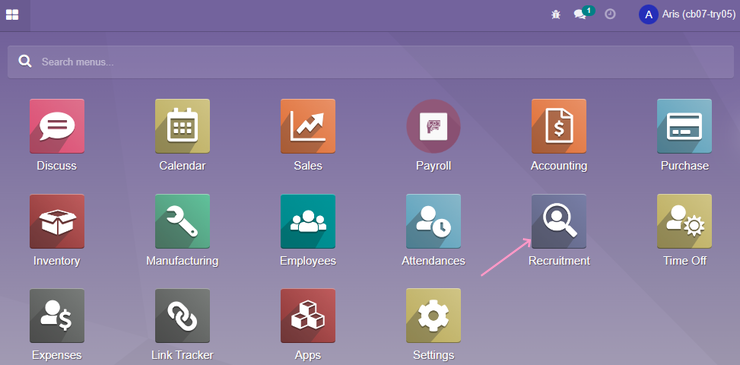Screen dimensions: 740x365
Task: Open the Payroll app icon
Action: (x=433, y=126)
